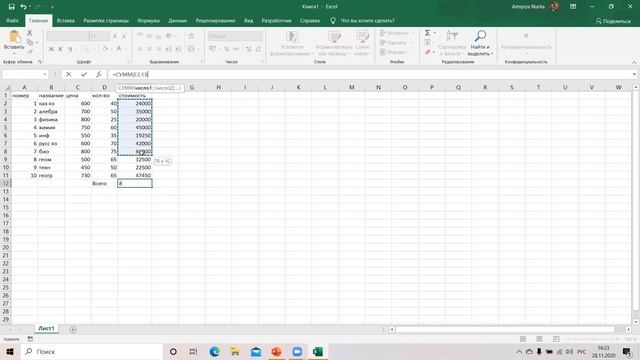Image resolution: width=640 pixels, height=360 pixels.
Task: Open the Insert cells (Вставить) dropdown
Action: [397, 33]
